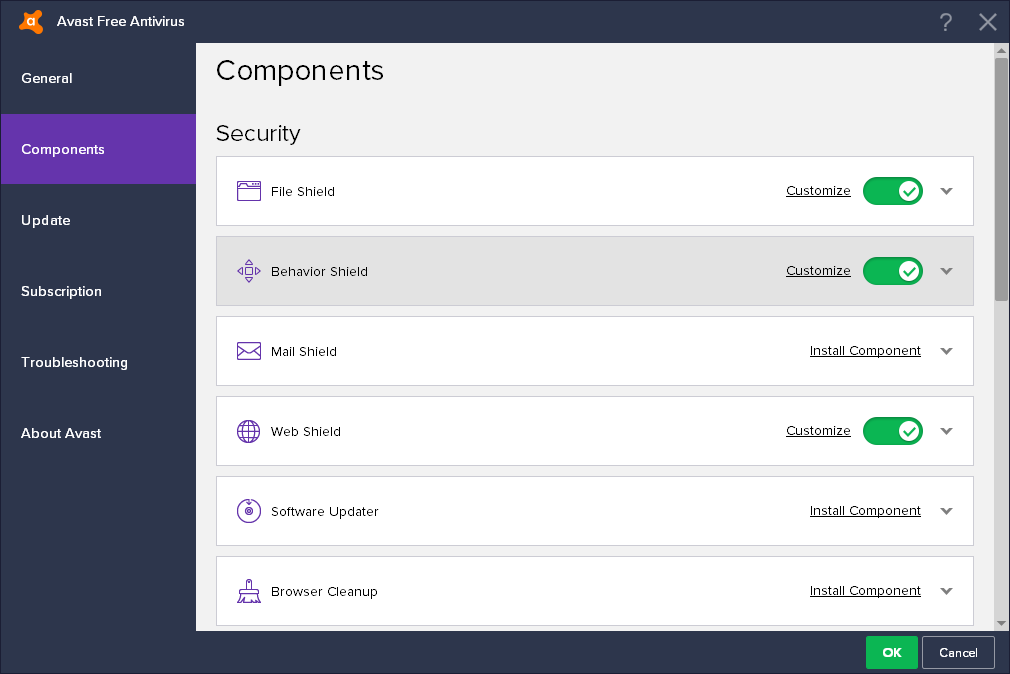The image size is (1010, 674).
Task: Open help via the question mark icon
Action: coord(946,22)
